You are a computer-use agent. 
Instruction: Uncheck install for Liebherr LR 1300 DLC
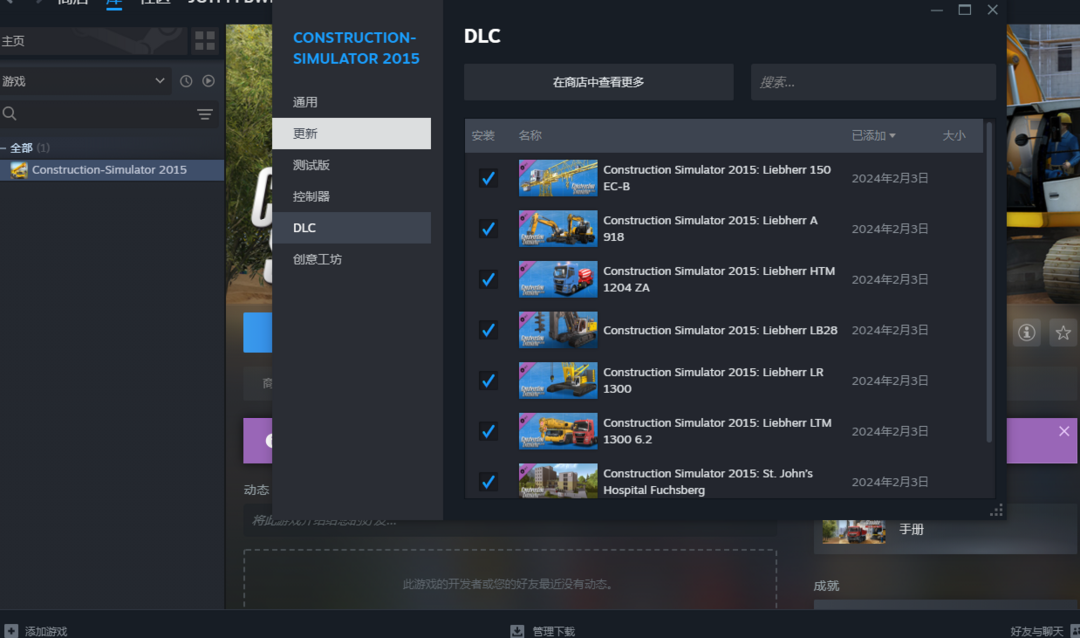[488, 380]
